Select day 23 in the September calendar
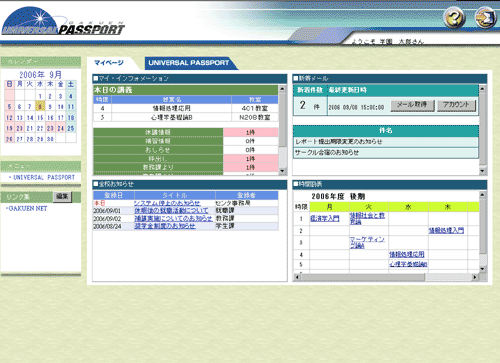 point(50,128)
